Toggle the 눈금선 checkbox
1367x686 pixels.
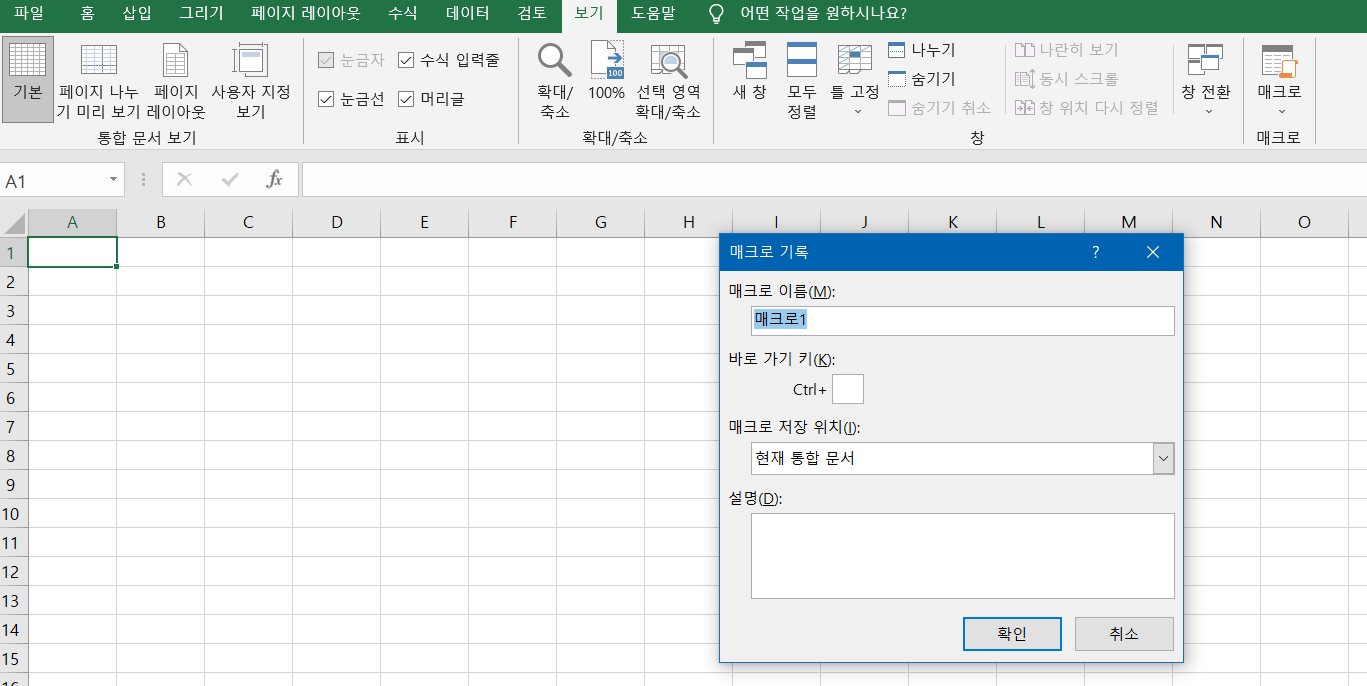coord(326,99)
